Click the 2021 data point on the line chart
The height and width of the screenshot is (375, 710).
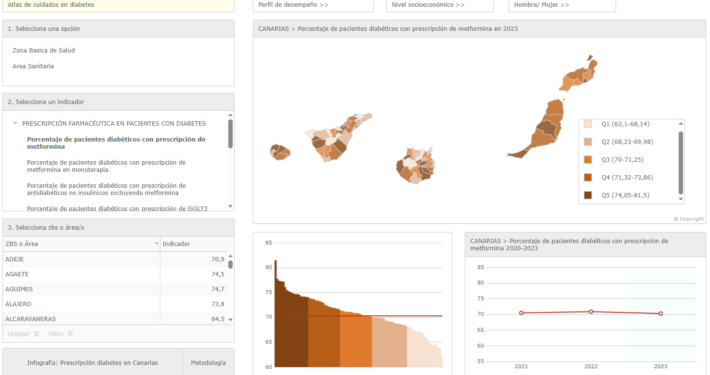tap(521, 313)
